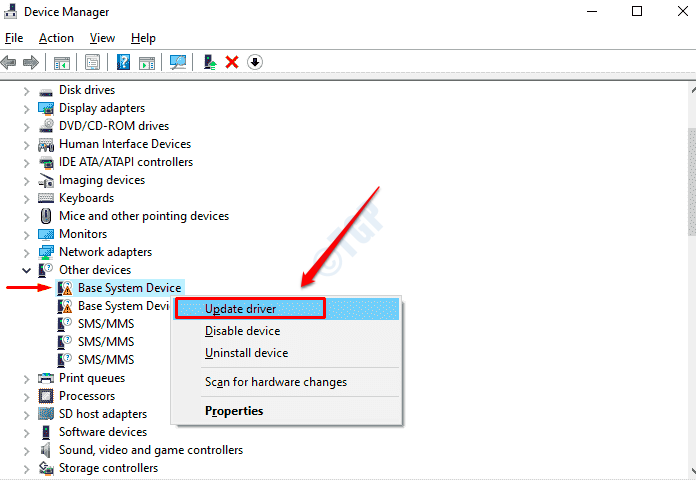Click the Disable device down-arrow toolbar icon
Viewport: 696px width, 481px height.
click(x=255, y=62)
